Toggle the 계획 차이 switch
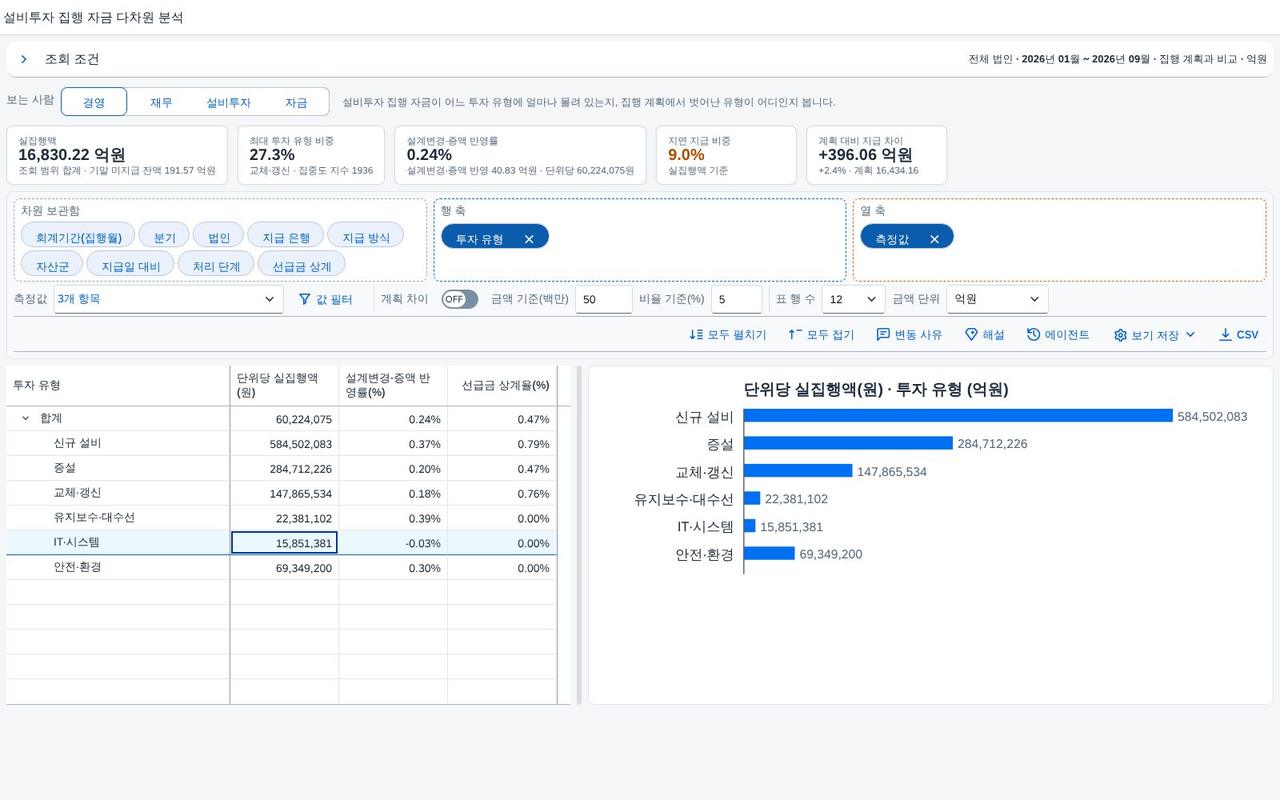Viewport: 1280px width, 800px height. pyautogui.click(x=460, y=299)
